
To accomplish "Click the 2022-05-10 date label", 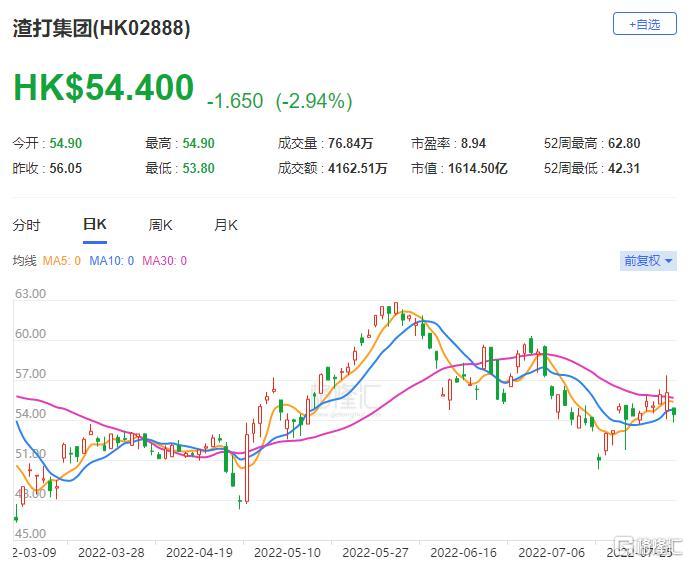I will coord(287,552).
